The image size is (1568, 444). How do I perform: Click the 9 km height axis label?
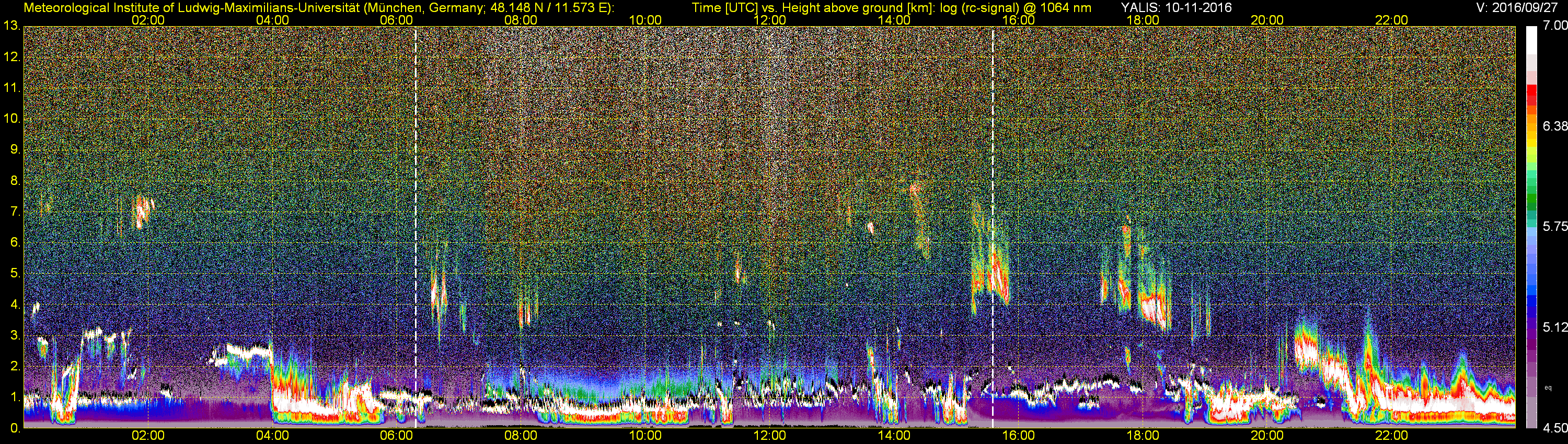[x=15, y=149]
